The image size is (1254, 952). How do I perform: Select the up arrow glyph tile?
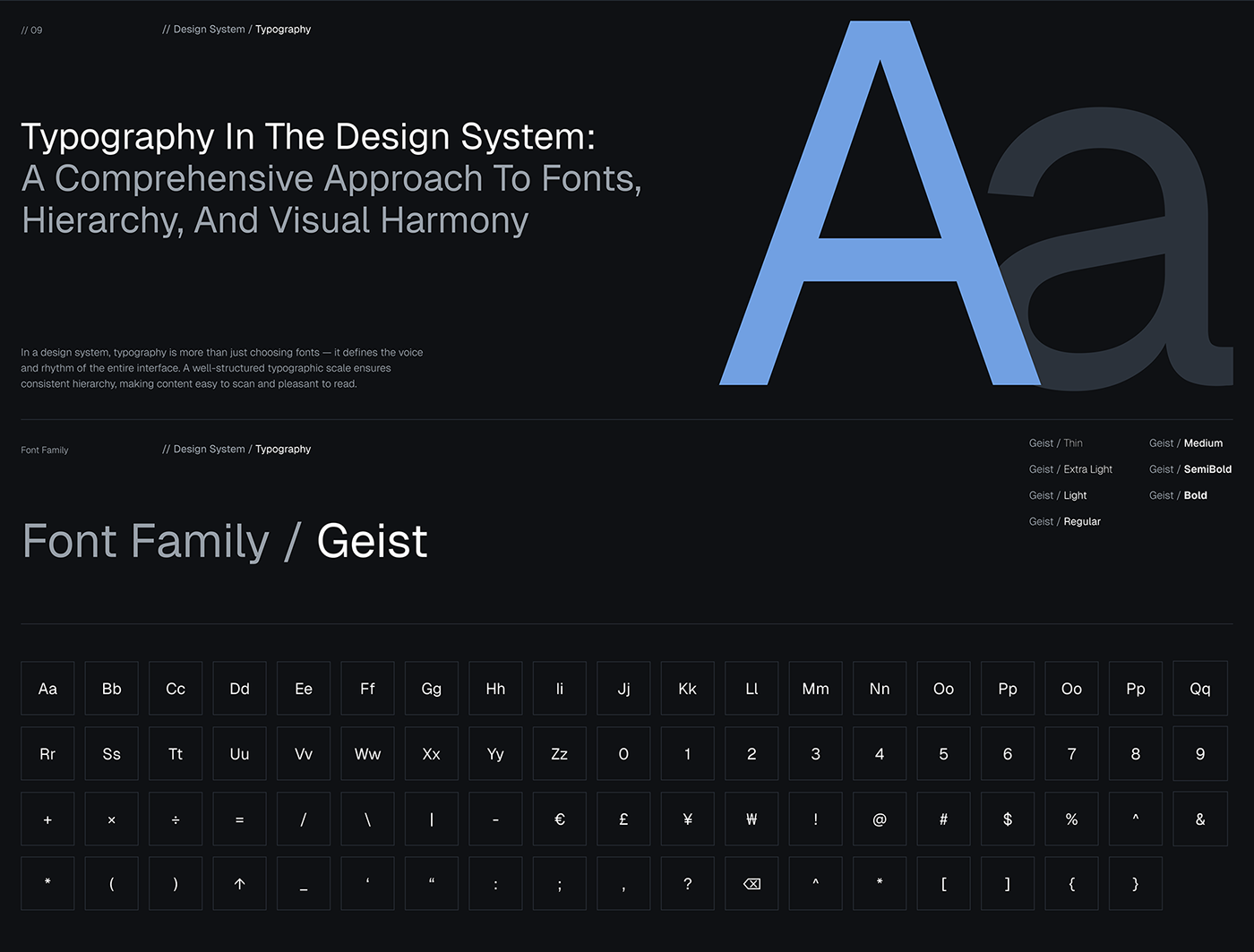coord(239,883)
